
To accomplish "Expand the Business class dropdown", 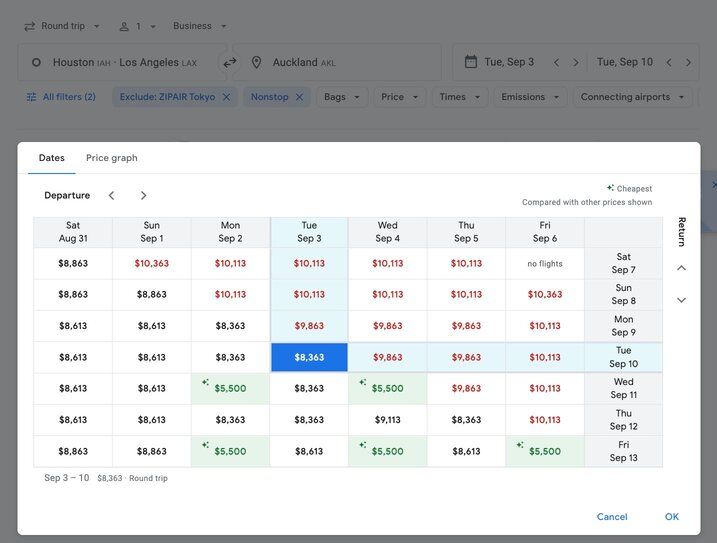I will pos(200,26).
